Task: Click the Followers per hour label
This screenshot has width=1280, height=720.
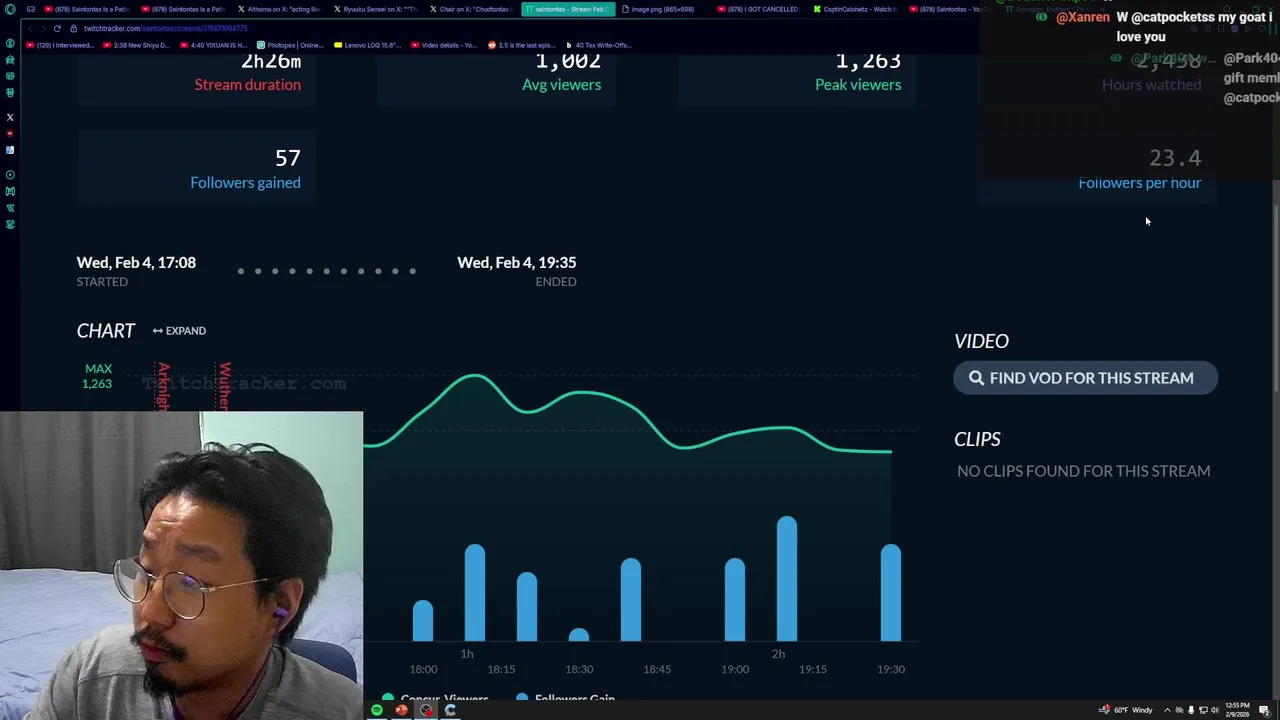Action: point(1139,183)
